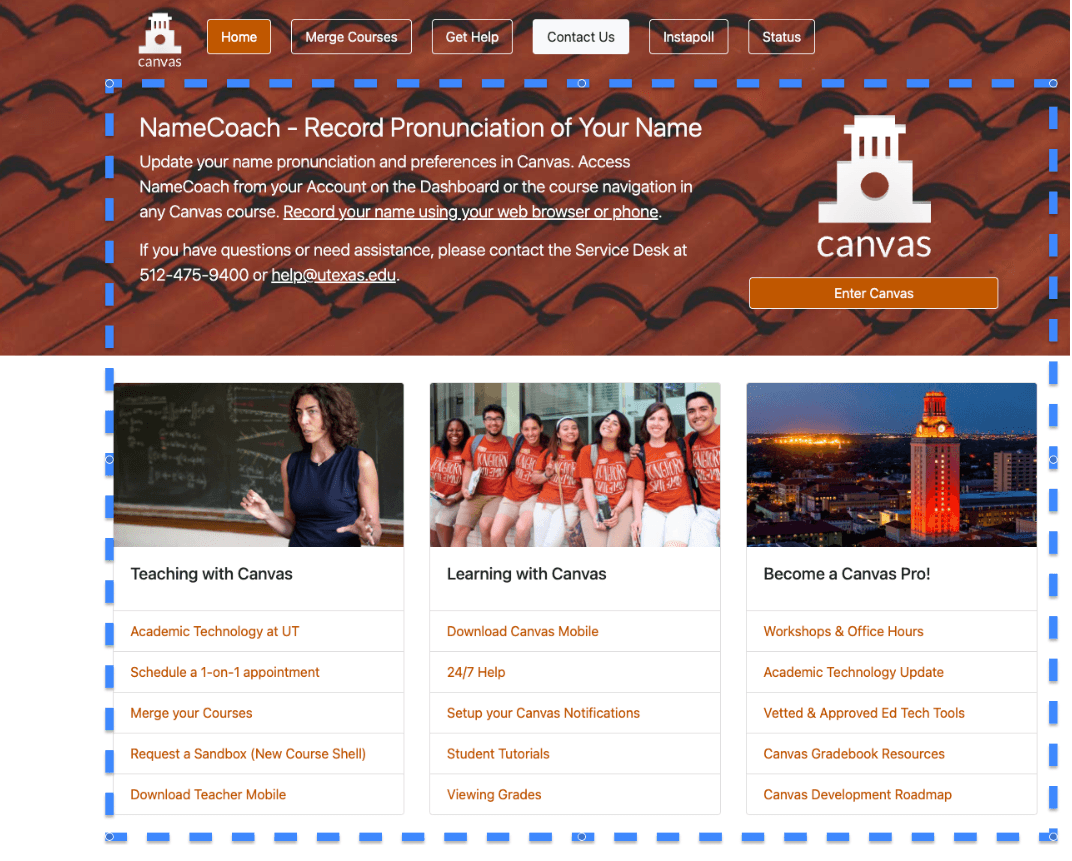1072x861 pixels.
Task: Open Schedule a 1-on-1 appointment
Action: coord(225,672)
